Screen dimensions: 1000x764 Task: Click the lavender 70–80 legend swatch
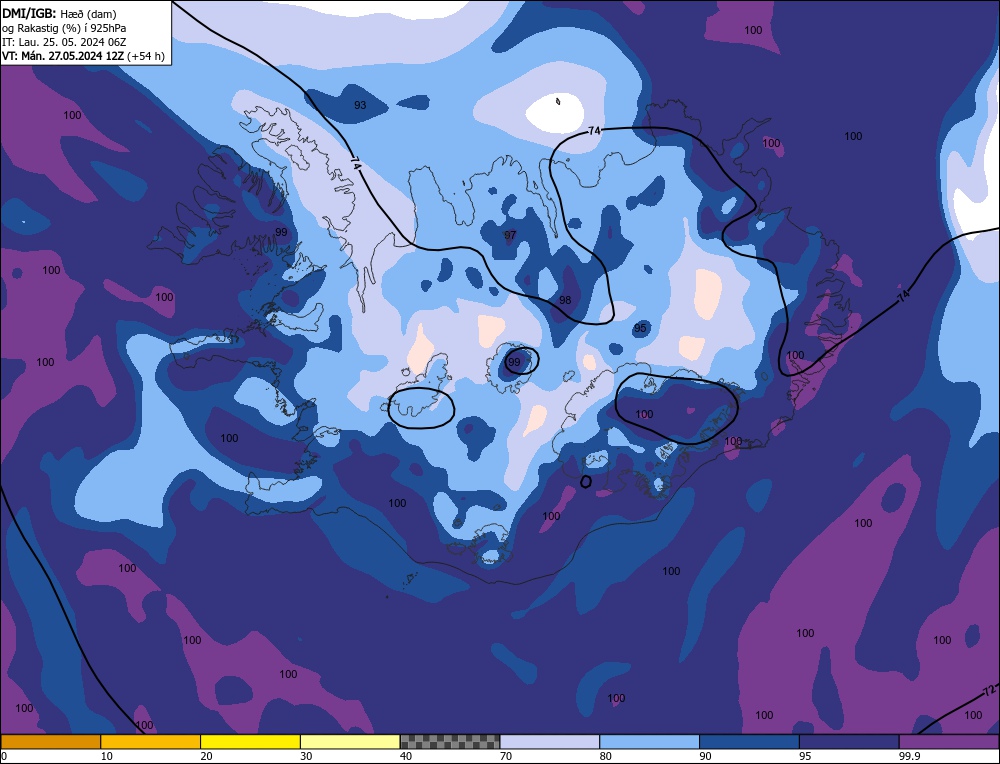550,741
